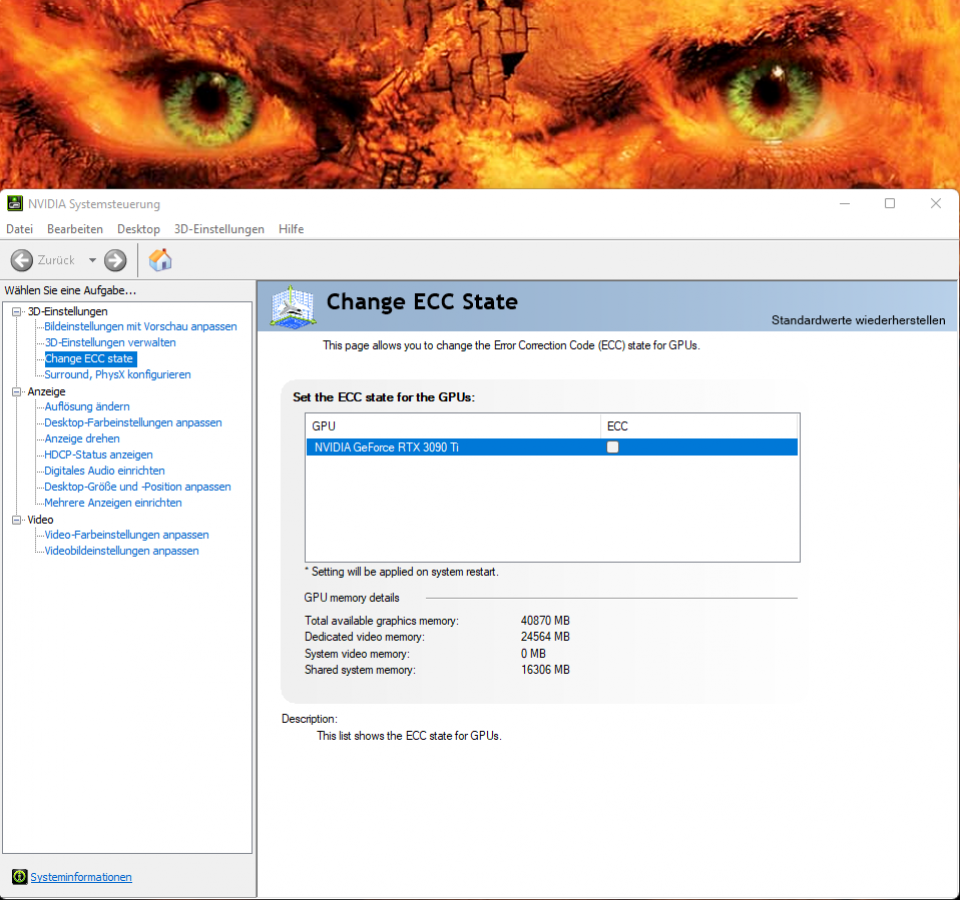Click the ECC column header
Screen dimensions: 960x900
[699, 426]
